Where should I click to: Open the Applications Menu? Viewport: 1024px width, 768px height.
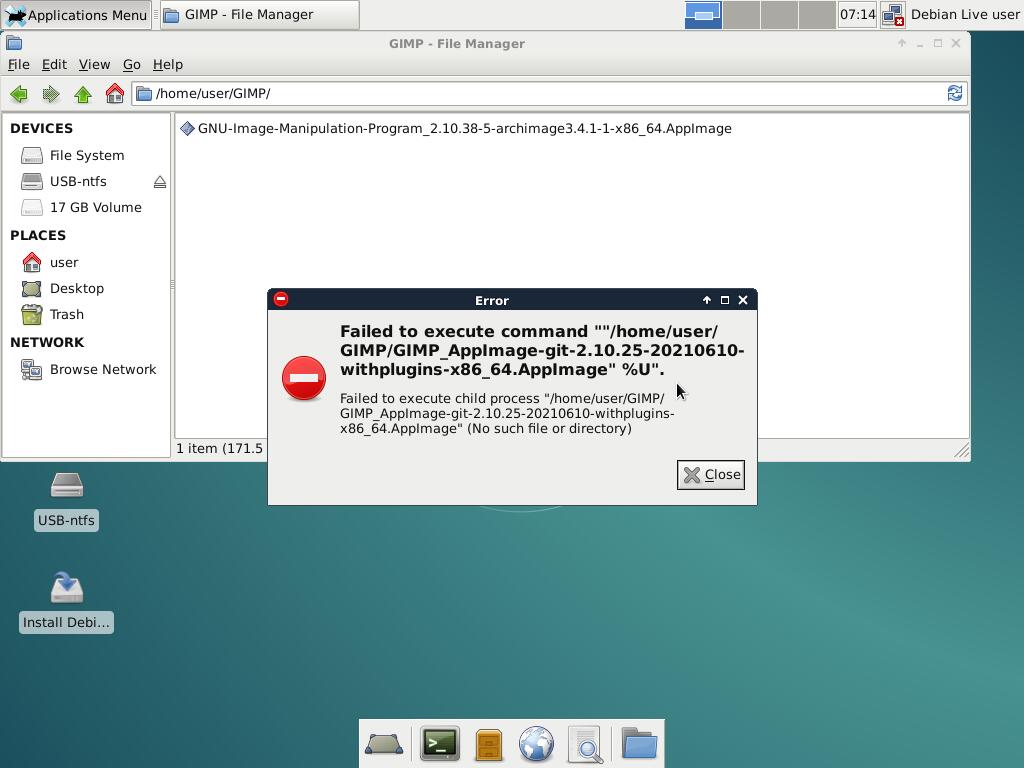pos(76,14)
